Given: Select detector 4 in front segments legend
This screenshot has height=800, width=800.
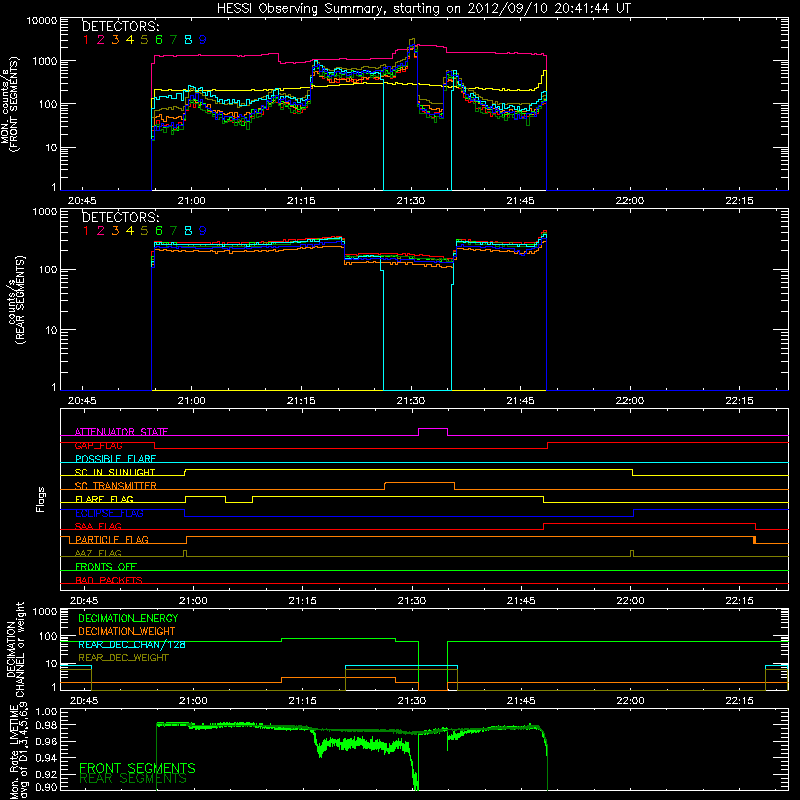Looking at the screenshot, I should [x=130, y=39].
